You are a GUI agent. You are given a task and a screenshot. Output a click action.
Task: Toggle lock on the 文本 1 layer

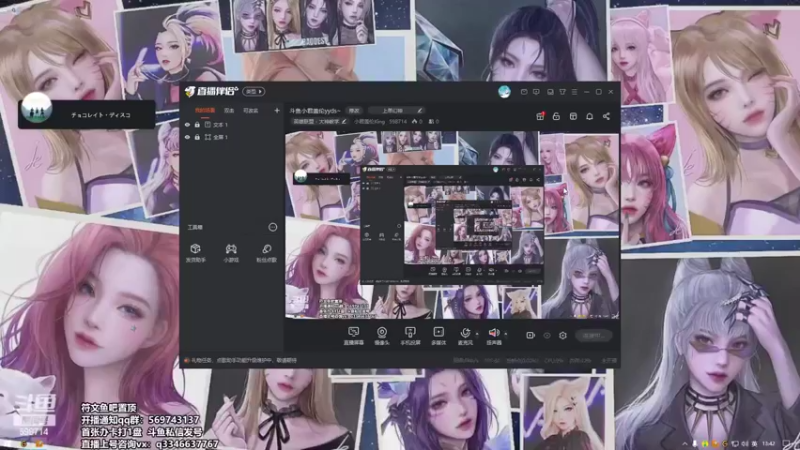coord(197,124)
